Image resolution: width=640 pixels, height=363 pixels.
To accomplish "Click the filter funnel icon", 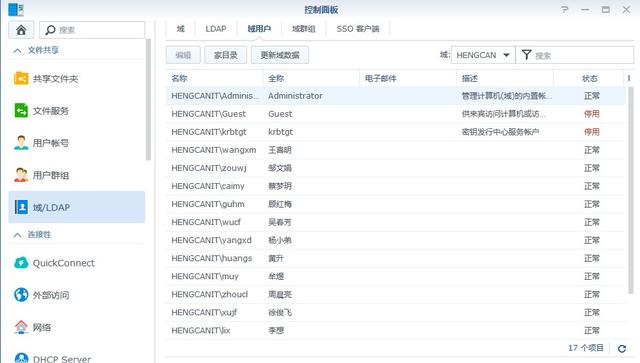I will (x=526, y=55).
